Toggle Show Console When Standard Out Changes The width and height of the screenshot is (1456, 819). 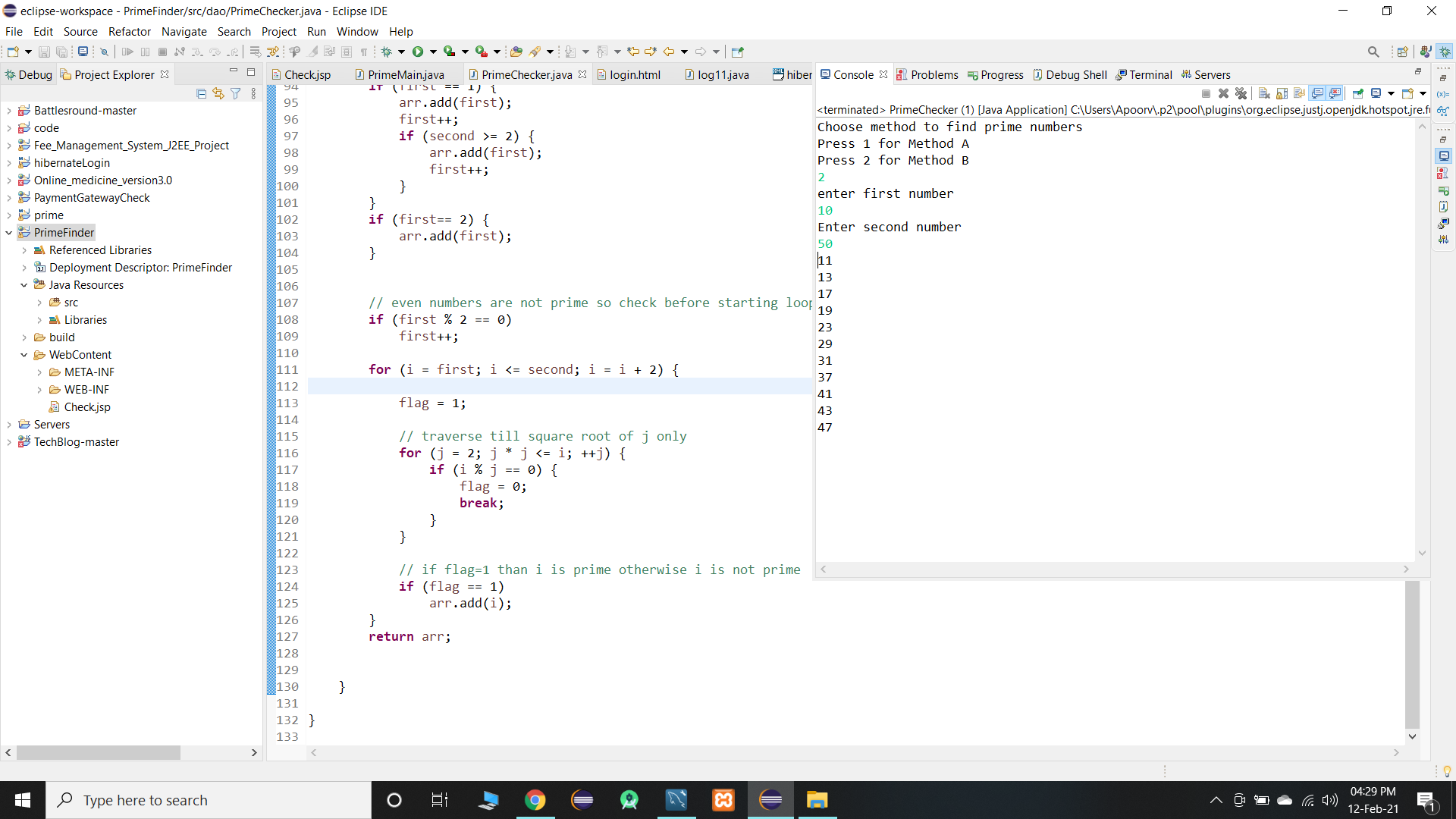1318,93
